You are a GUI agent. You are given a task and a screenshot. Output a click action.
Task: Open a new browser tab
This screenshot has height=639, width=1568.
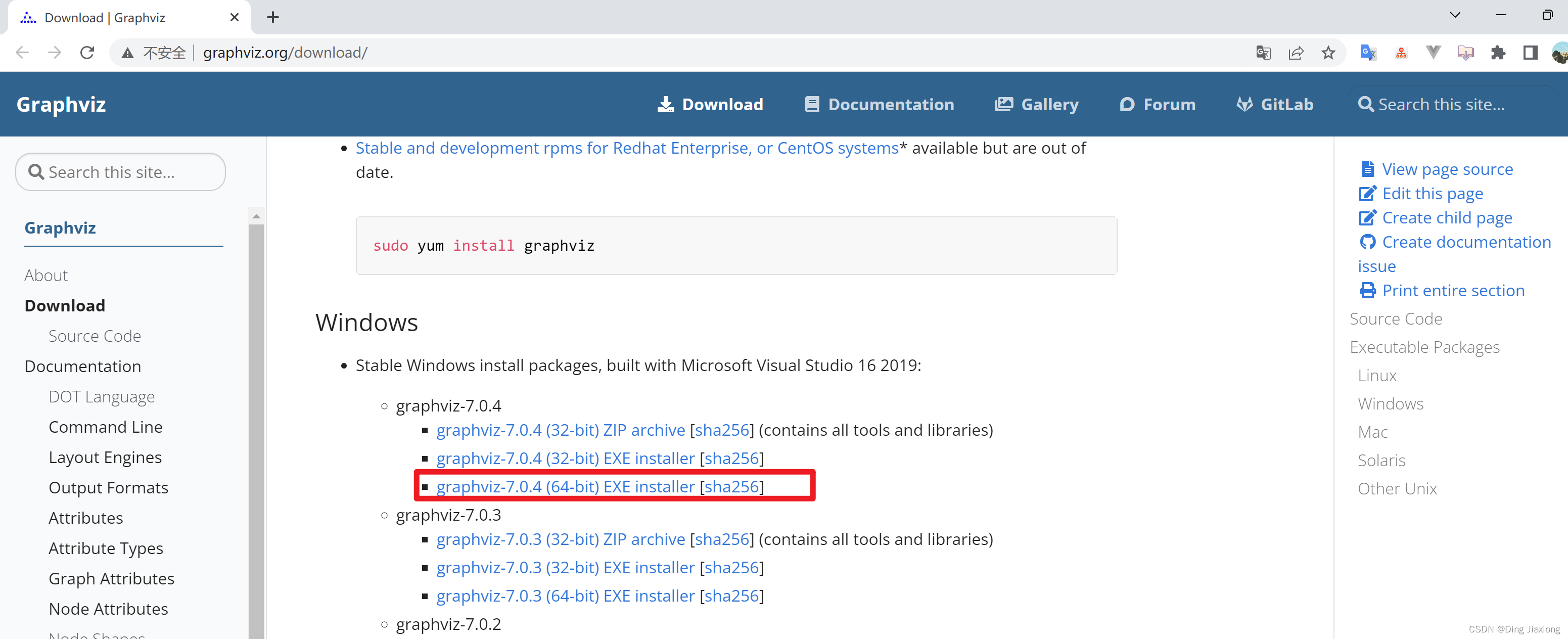(272, 17)
